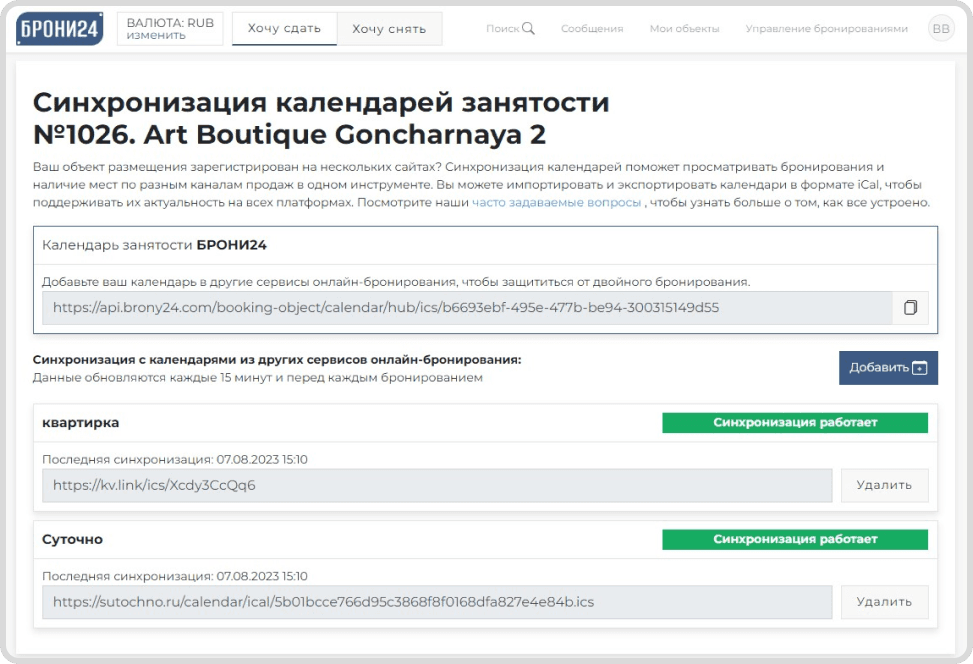
Task: Click text Данные обновляются каждые 15 минут
Action: pyautogui.click(x=153, y=377)
